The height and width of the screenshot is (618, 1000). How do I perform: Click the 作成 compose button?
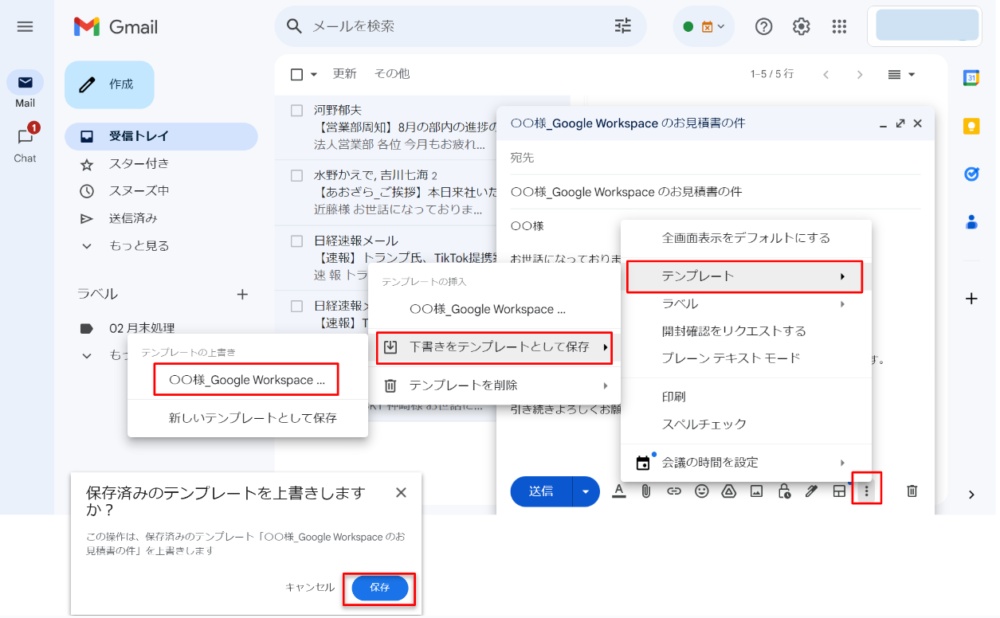[x=109, y=84]
